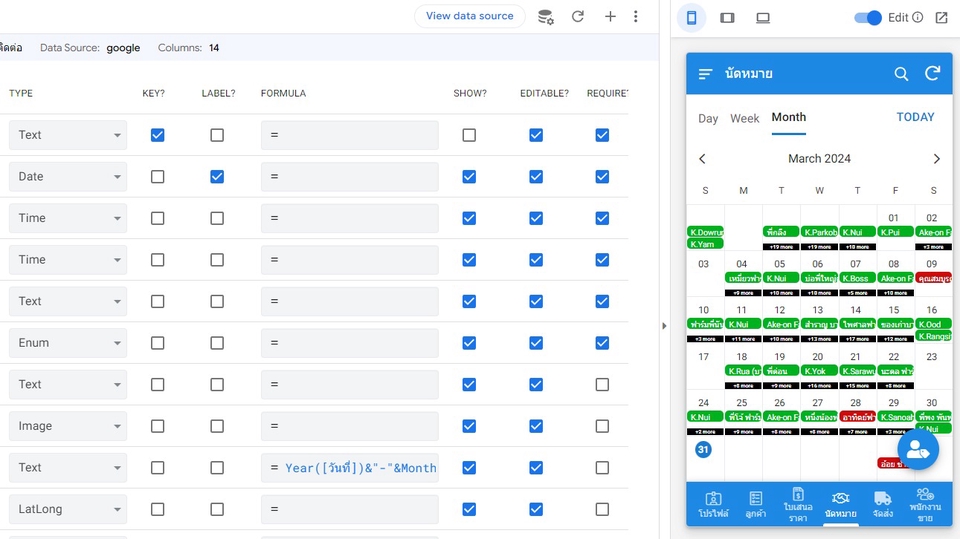Regenerate table structure with refresh icon
The width and height of the screenshot is (960, 539).
point(577,17)
